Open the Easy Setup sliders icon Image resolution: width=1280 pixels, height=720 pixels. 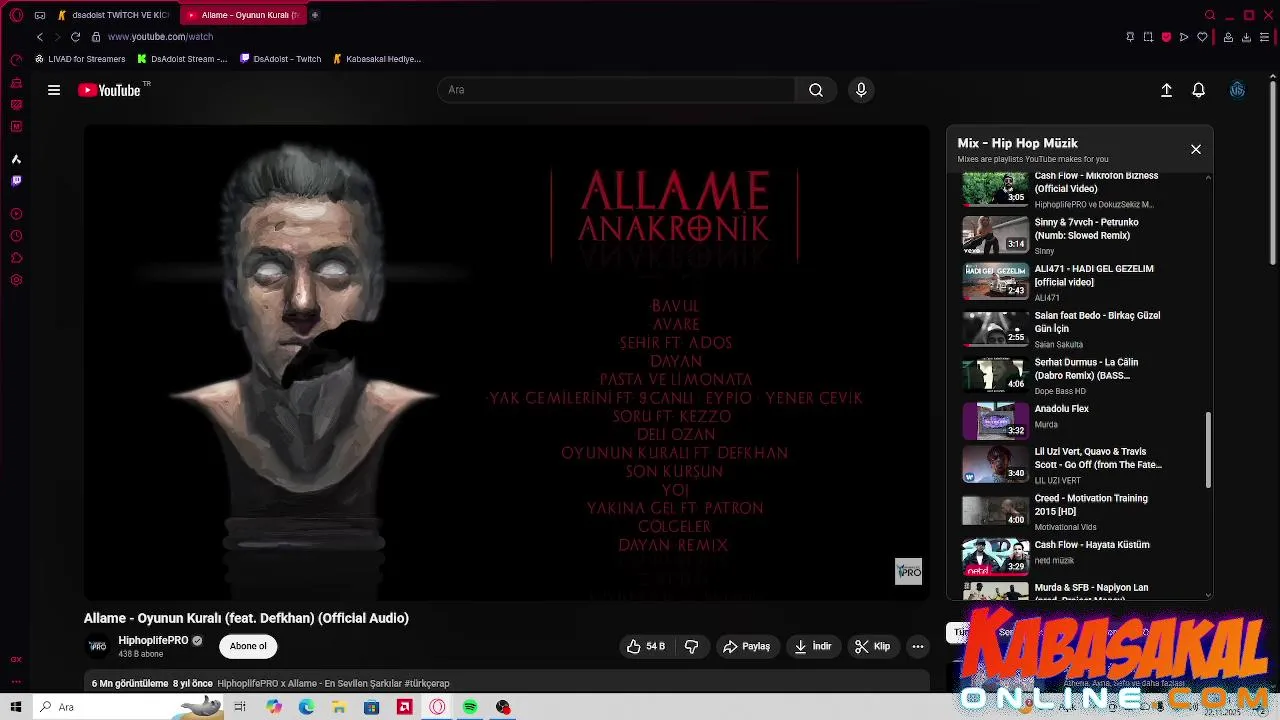(x=1264, y=37)
